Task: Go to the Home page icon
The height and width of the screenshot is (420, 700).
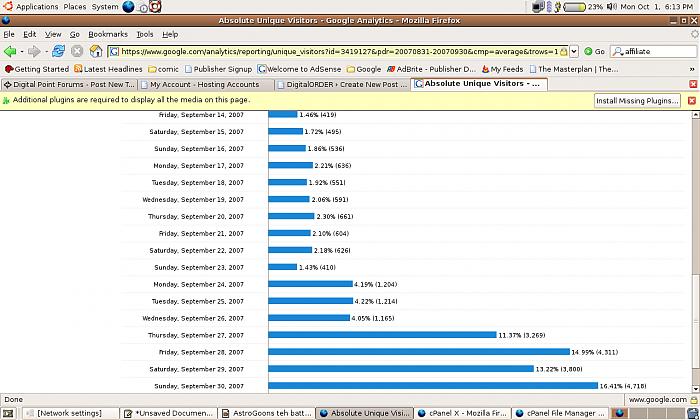Action: [x=95, y=51]
